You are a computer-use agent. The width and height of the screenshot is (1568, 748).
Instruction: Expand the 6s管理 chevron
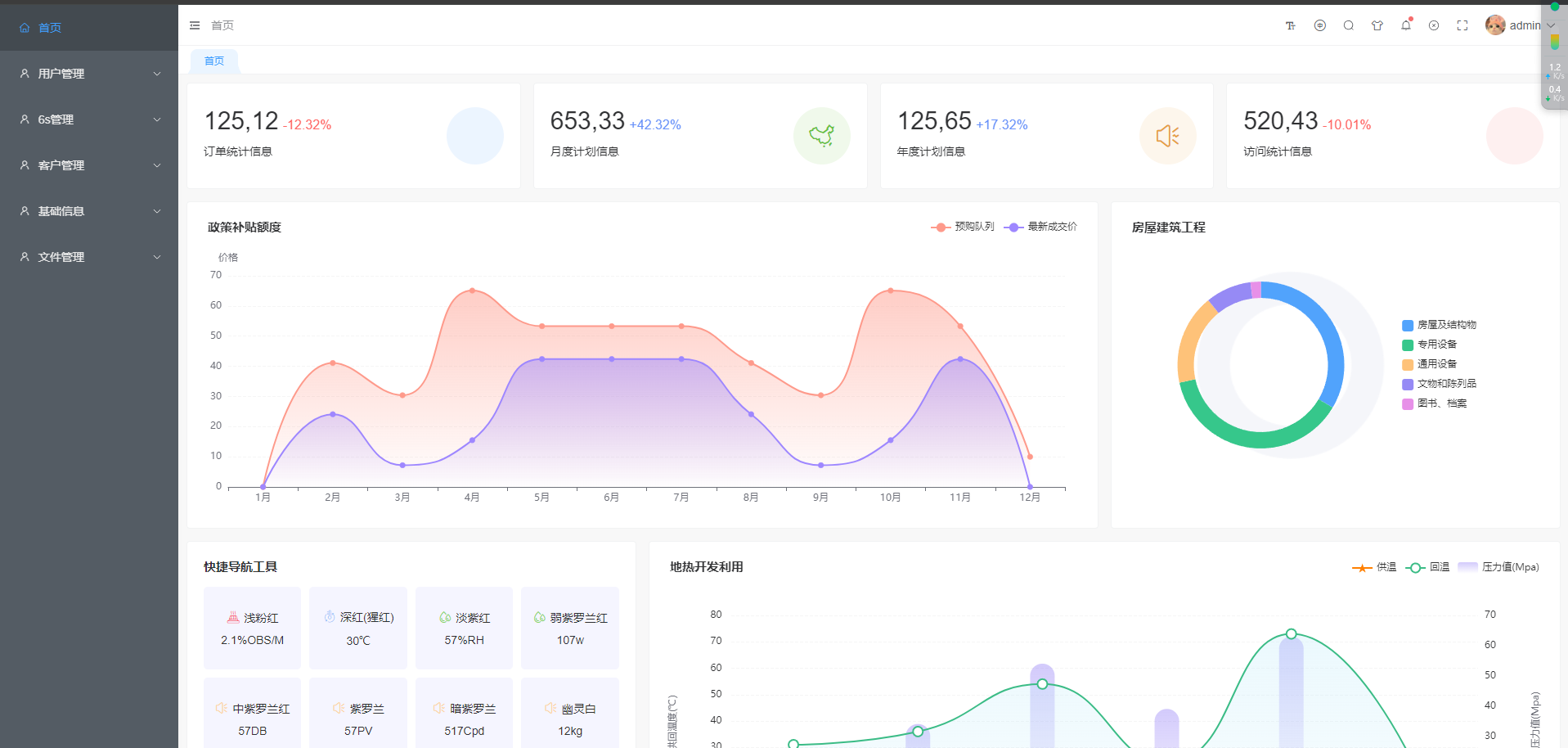pos(157,119)
